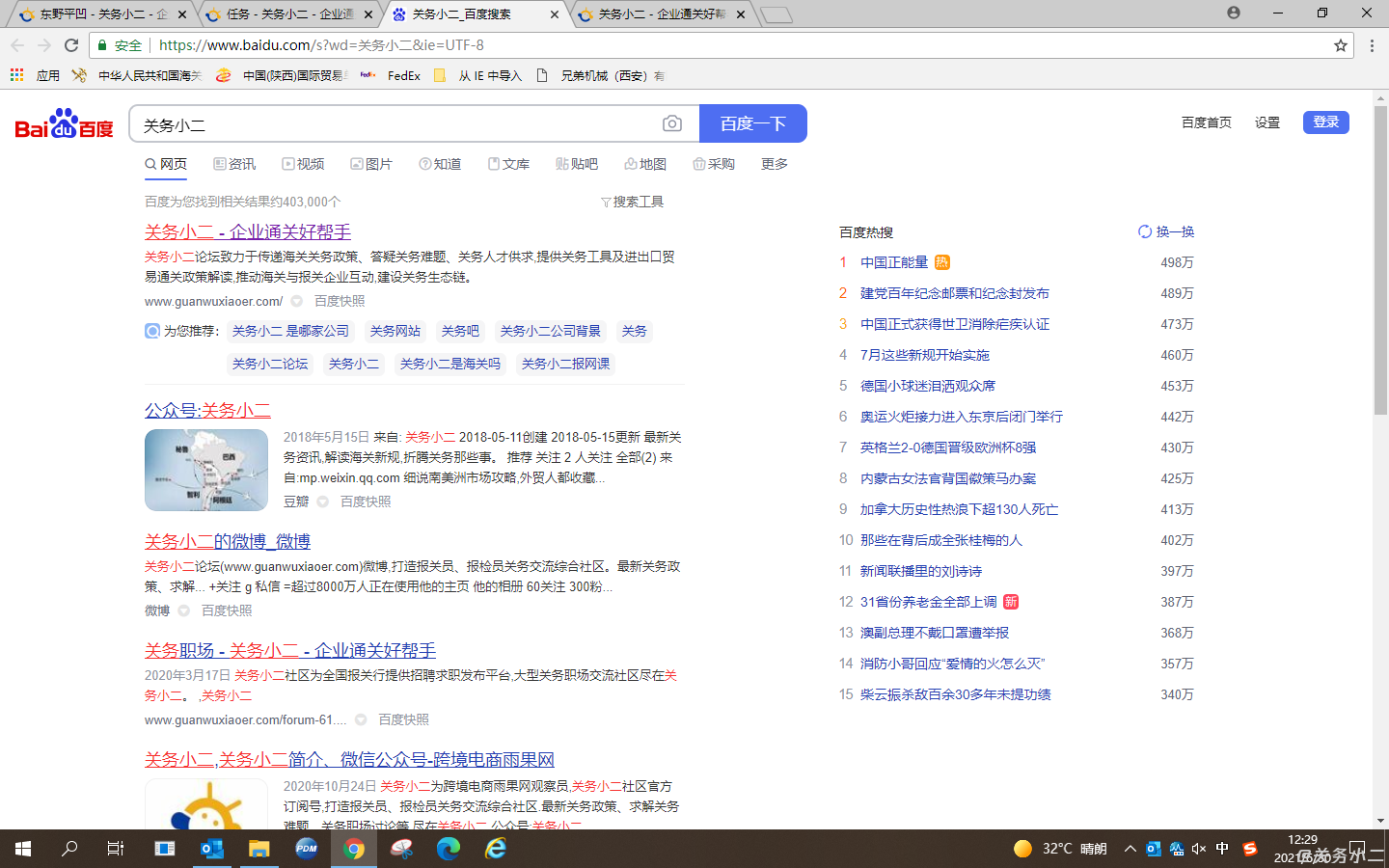Click the 百度一下 search button

click(753, 123)
